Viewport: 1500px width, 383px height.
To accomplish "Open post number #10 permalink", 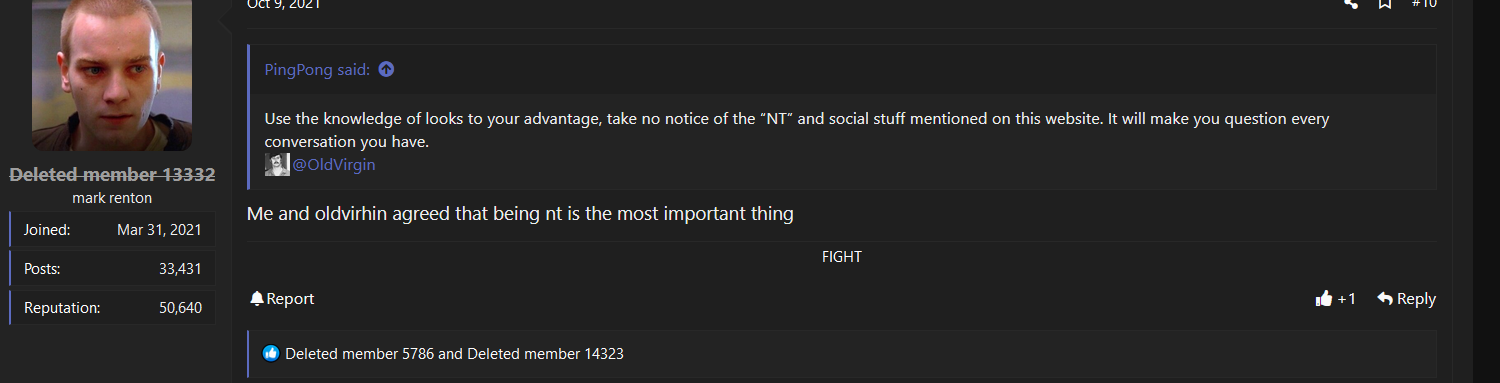I will [x=1424, y=3].
